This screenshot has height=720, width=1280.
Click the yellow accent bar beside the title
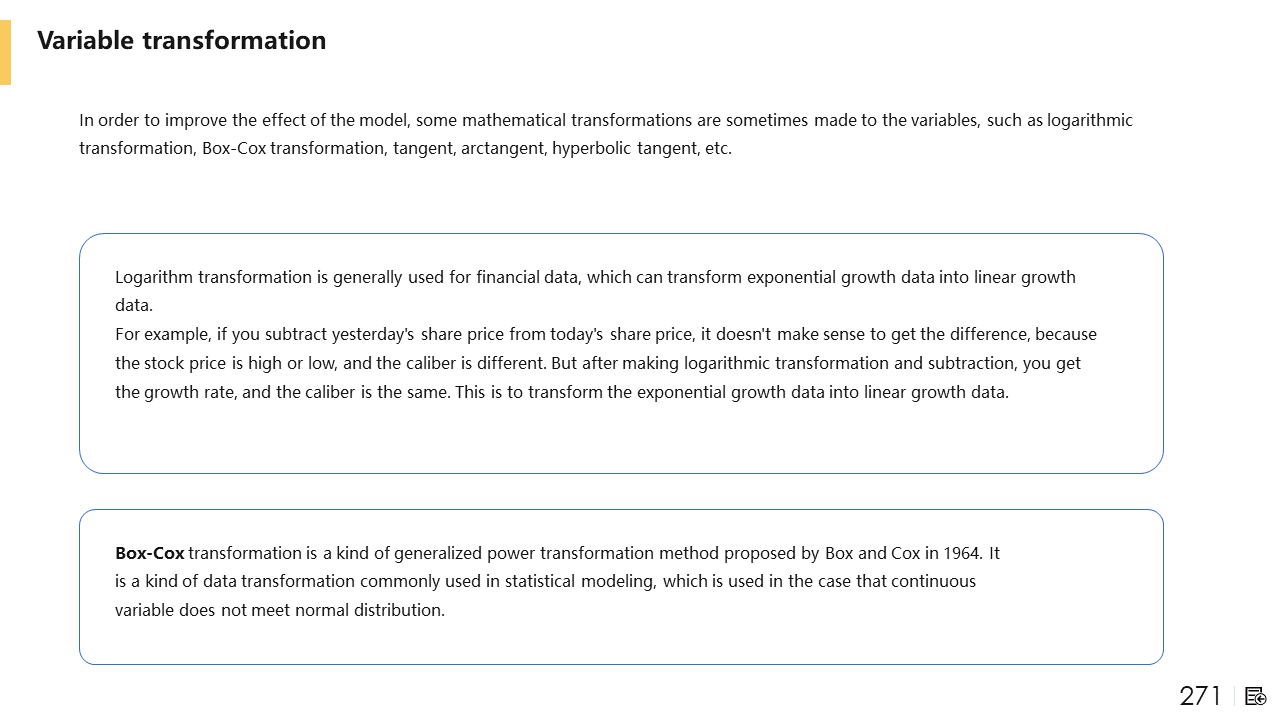click(x=5, y=52)
